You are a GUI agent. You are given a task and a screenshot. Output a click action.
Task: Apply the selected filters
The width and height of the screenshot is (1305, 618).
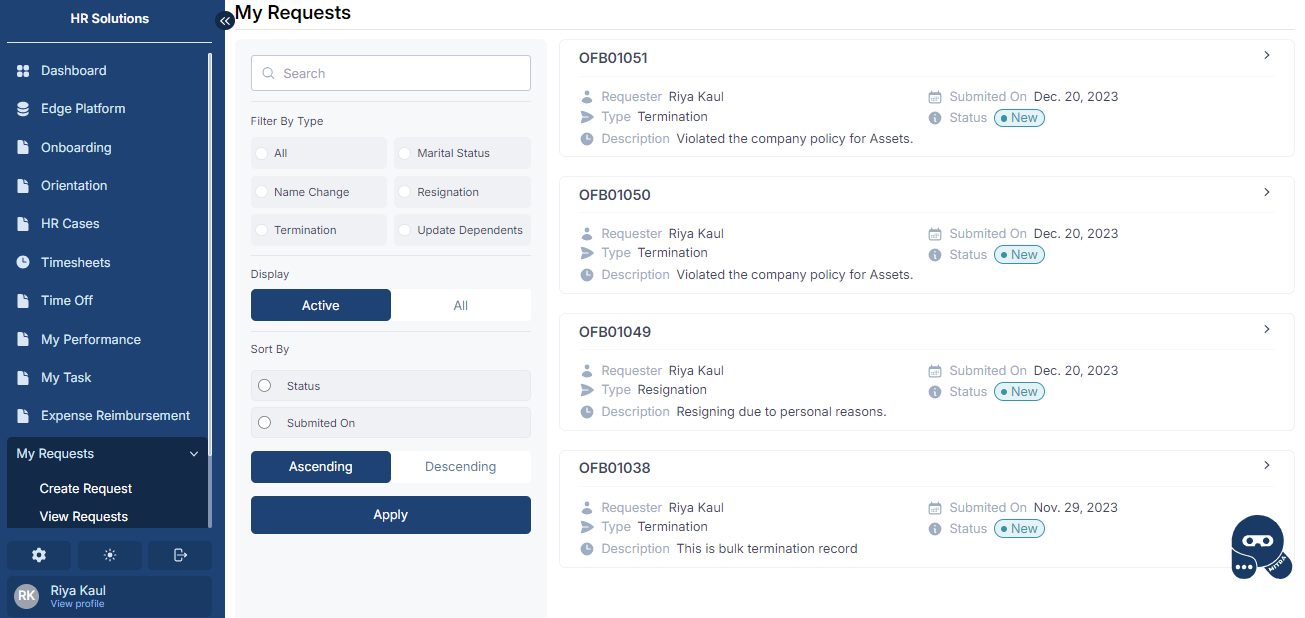tap(390, 515)
